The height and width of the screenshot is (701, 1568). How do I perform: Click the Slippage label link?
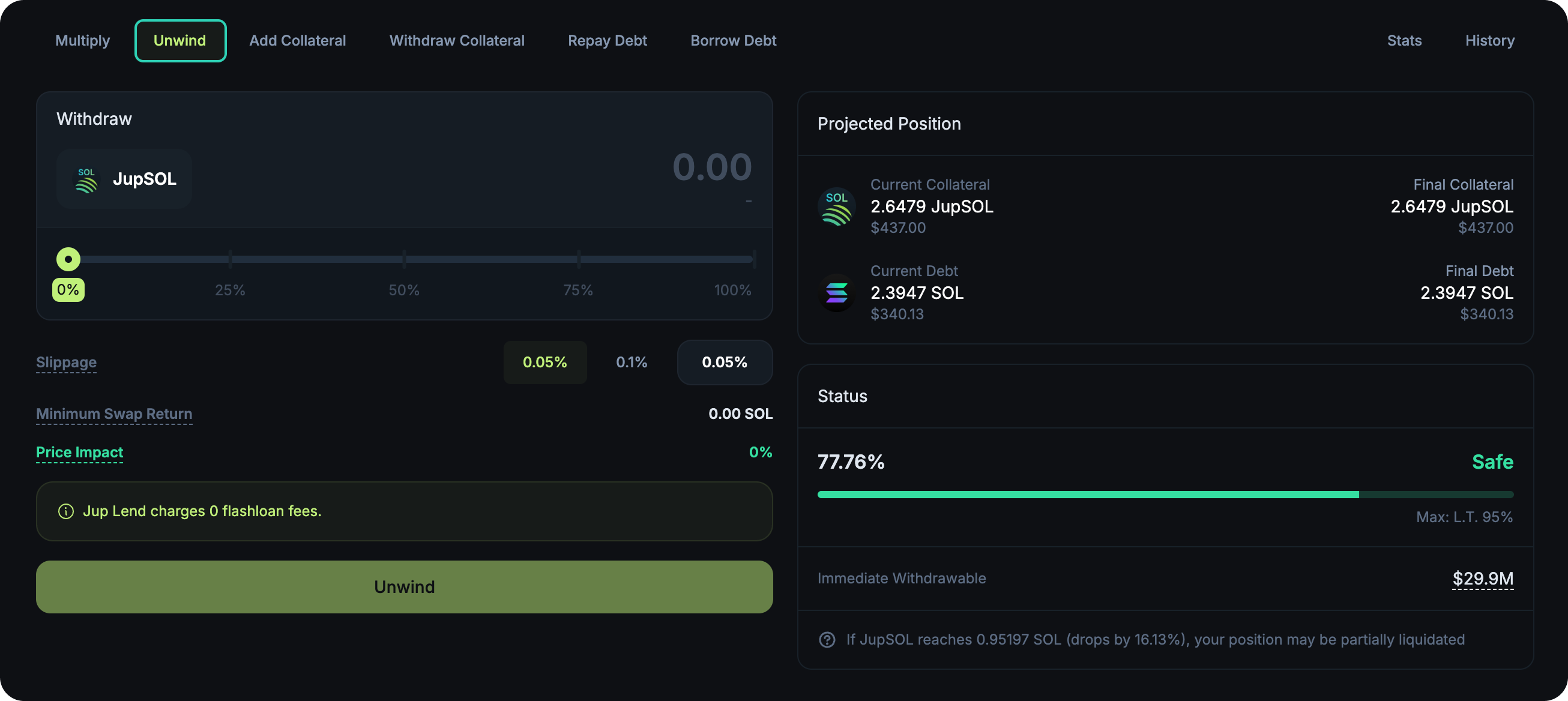pos(67,363)
